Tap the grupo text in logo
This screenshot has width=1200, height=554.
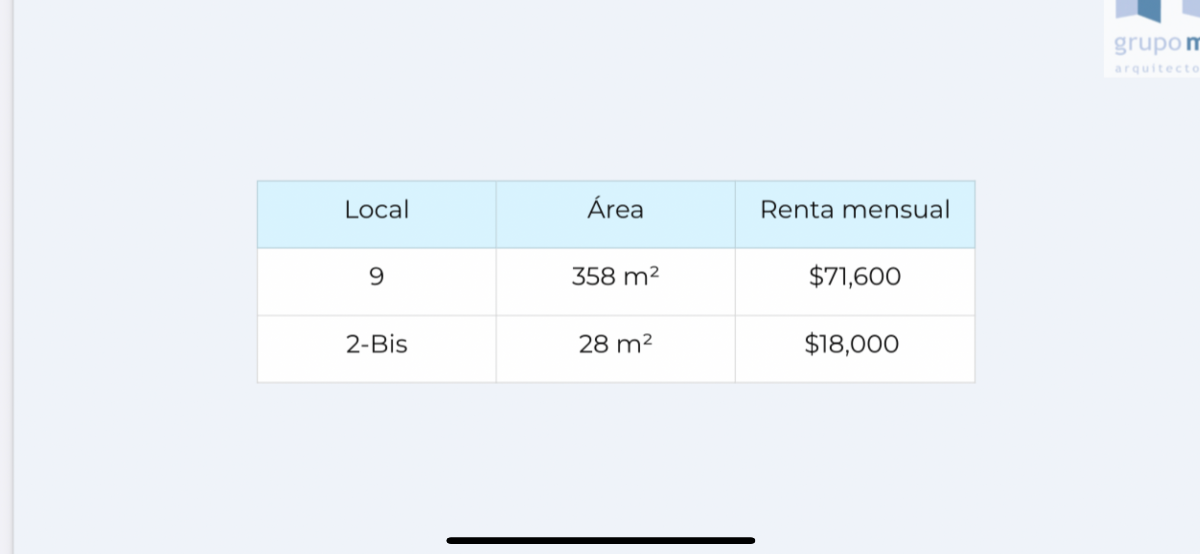(x=1148, y=45)
